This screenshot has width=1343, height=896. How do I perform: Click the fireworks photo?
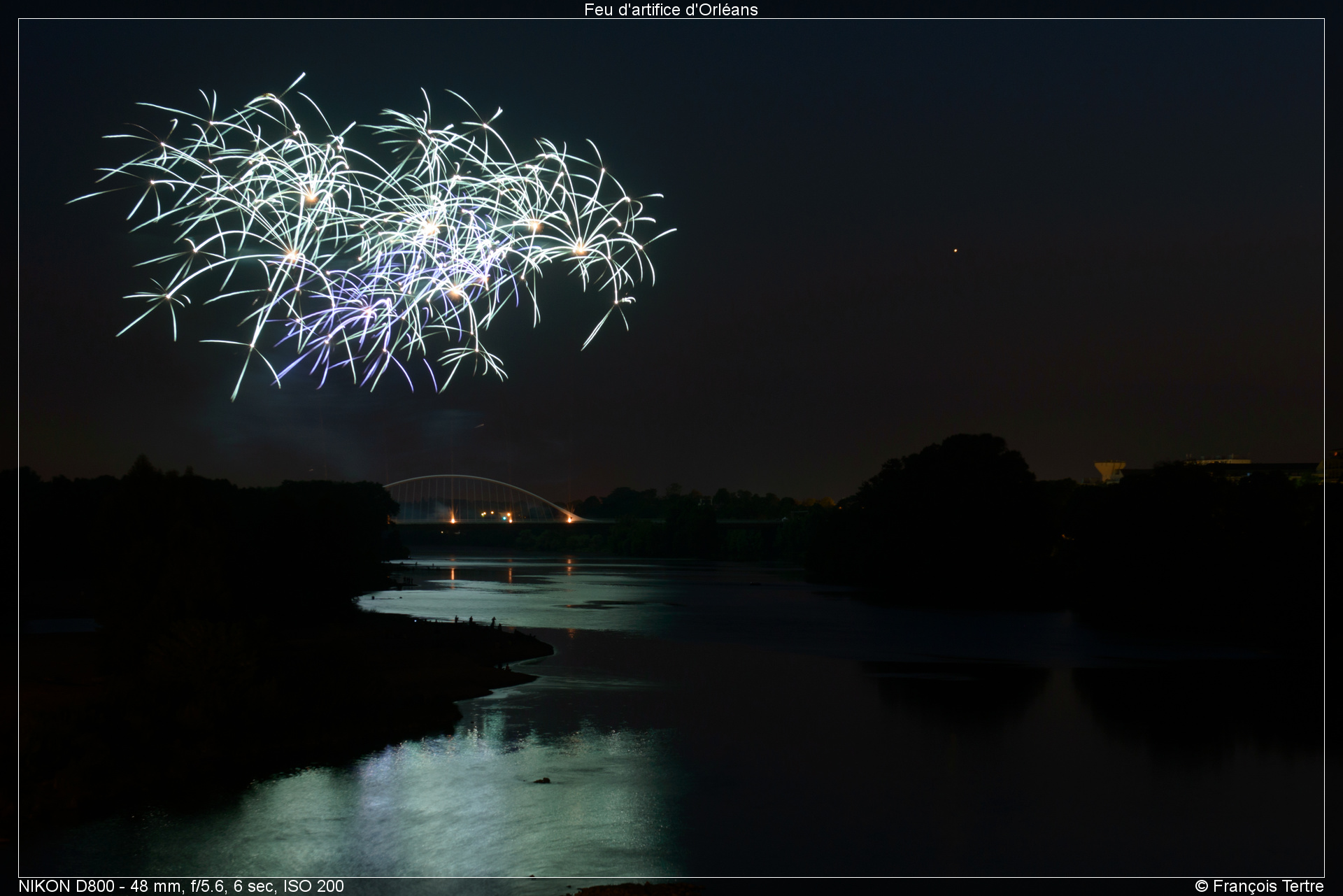tap(671, 448)
